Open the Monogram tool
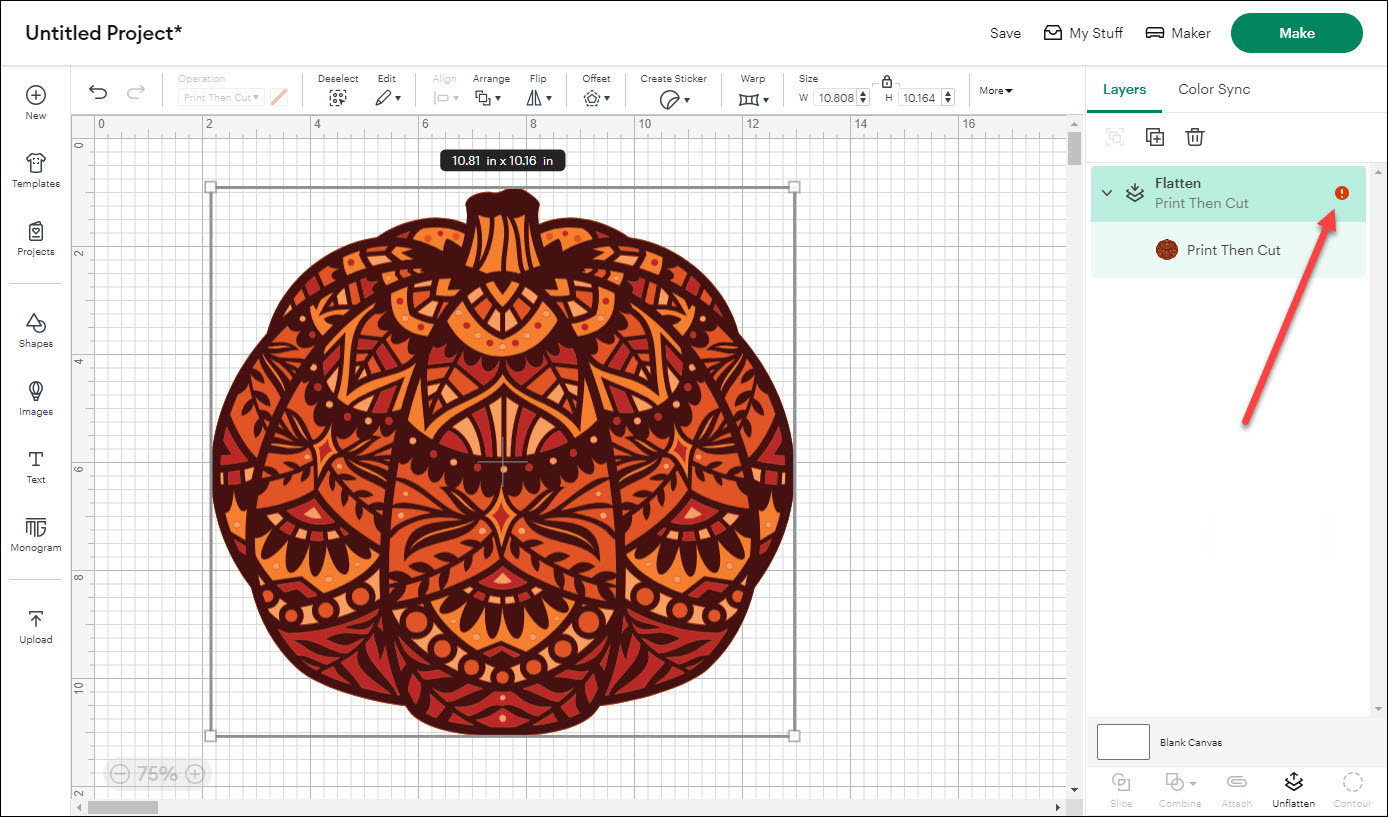The width and height of the screenshot is (1388, 817). click(x=36, y=534)
